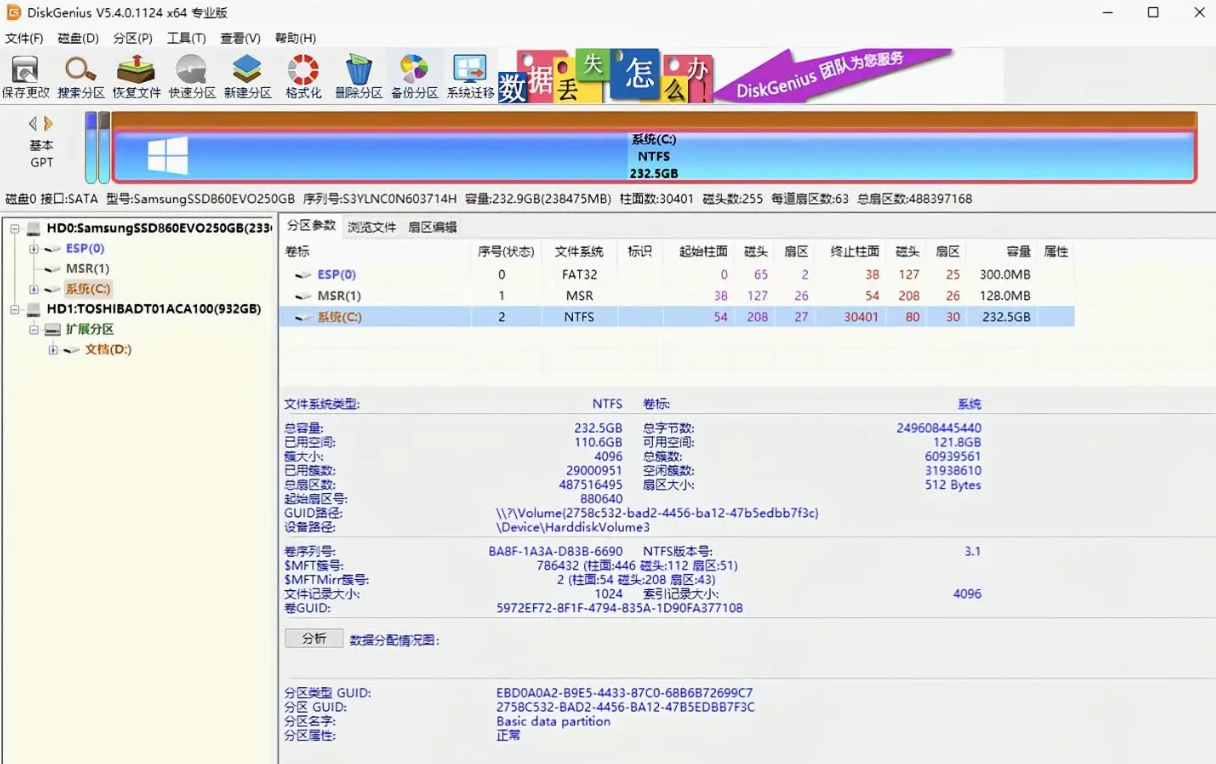Click the total bytes value 249608445440

tap(939, 428)
